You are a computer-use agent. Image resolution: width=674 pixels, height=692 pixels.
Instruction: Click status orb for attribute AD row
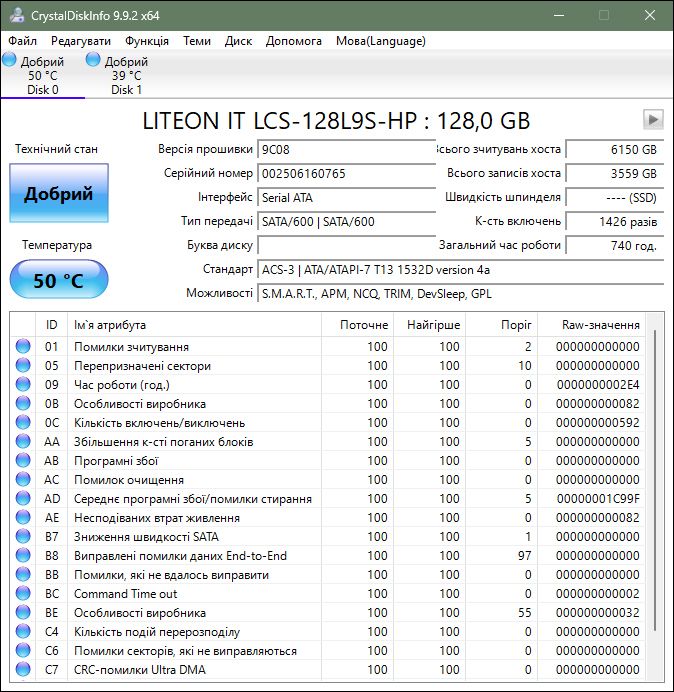point(23,498)
